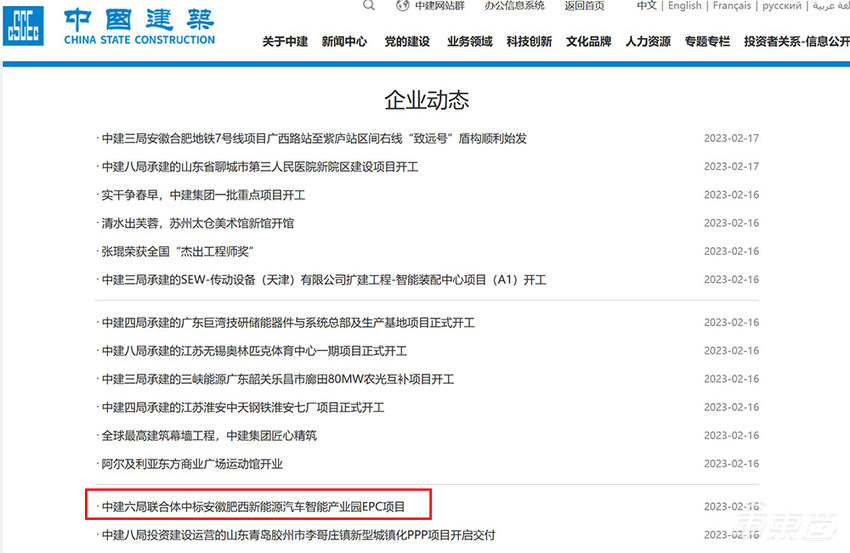Click the China State Construction wordmark
This screenshot has width=850, height=553.
[139, 27]
